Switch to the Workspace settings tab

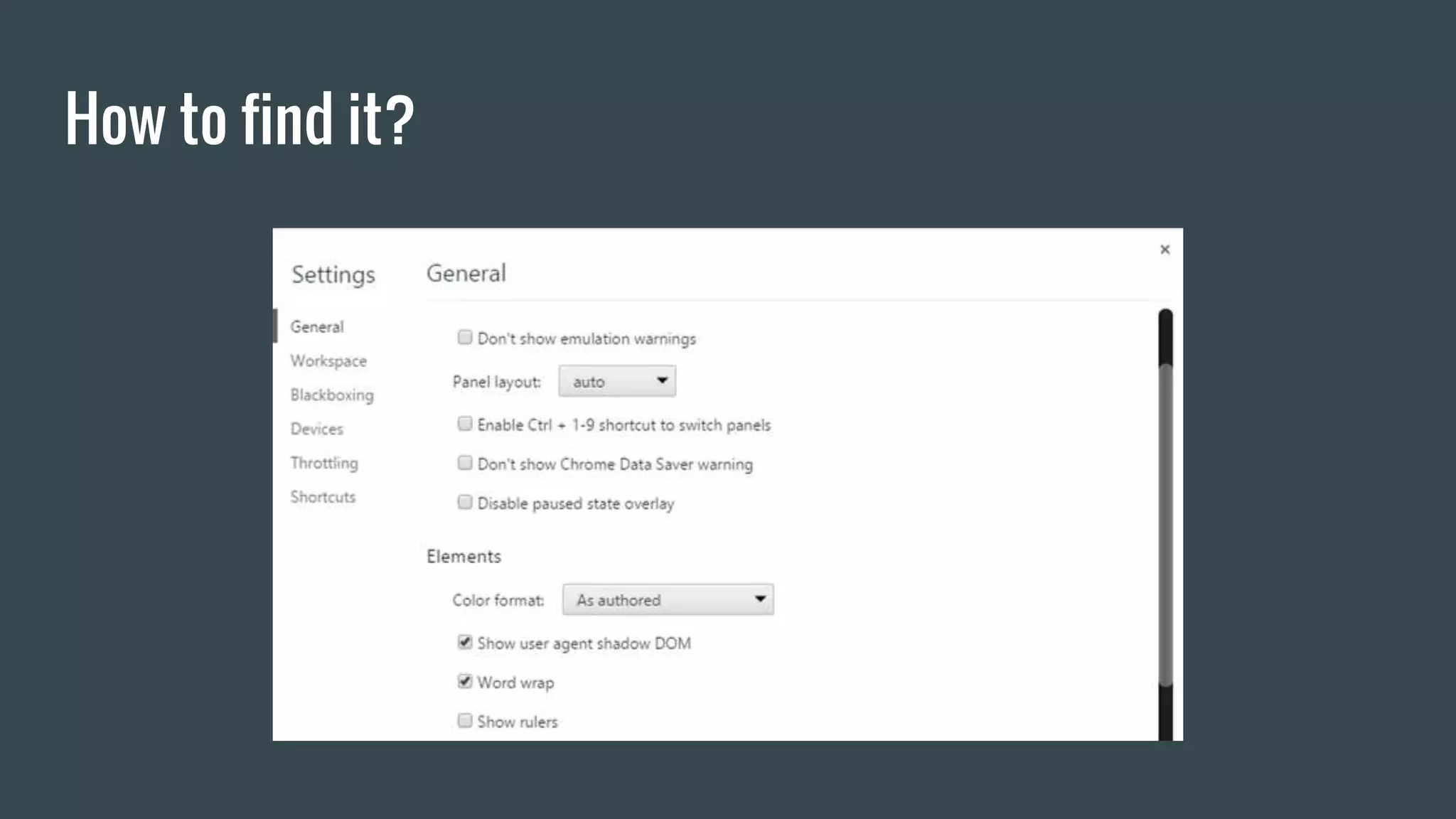(x=328, y=361)
